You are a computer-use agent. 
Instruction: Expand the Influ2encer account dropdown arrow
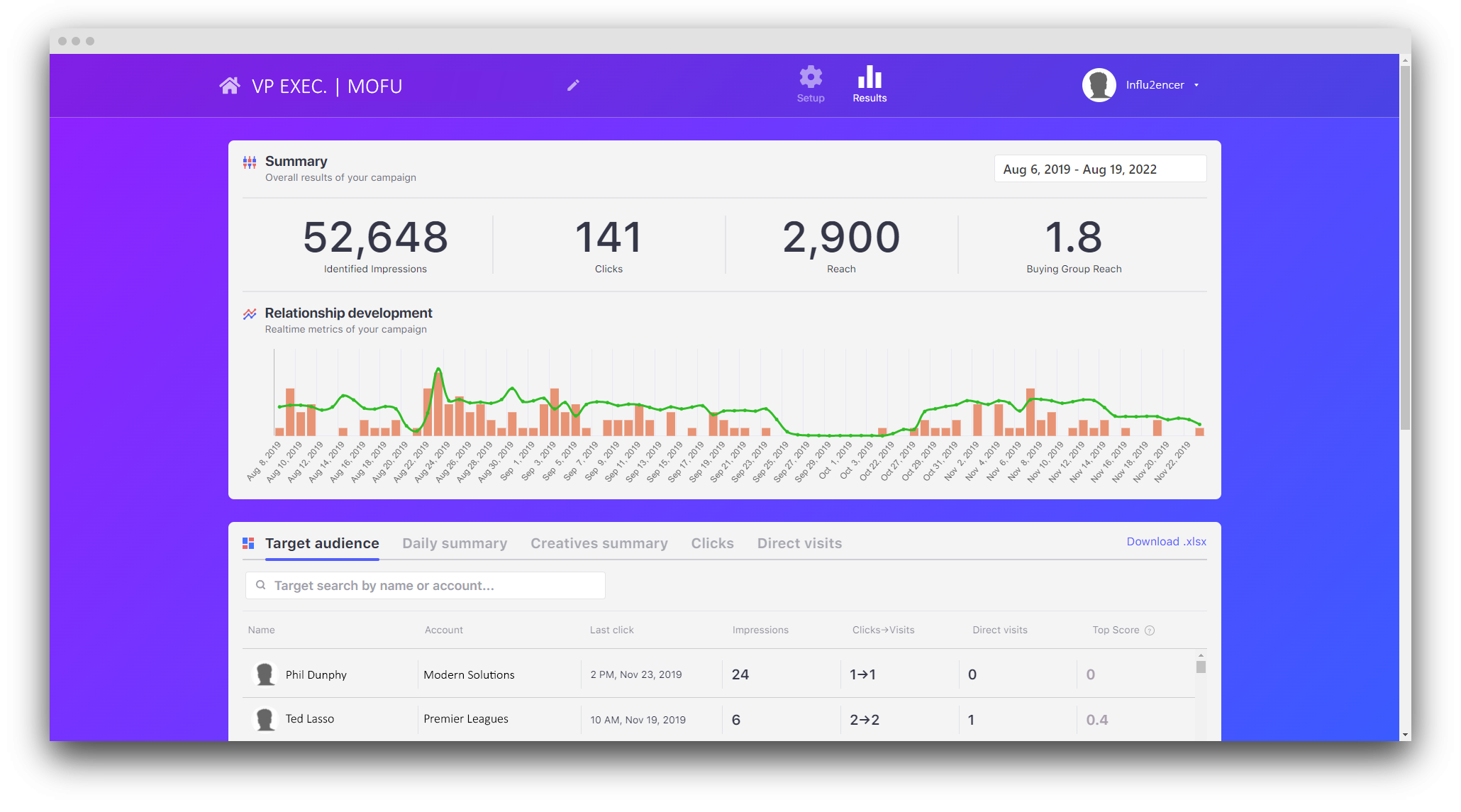pos(1196,85)
